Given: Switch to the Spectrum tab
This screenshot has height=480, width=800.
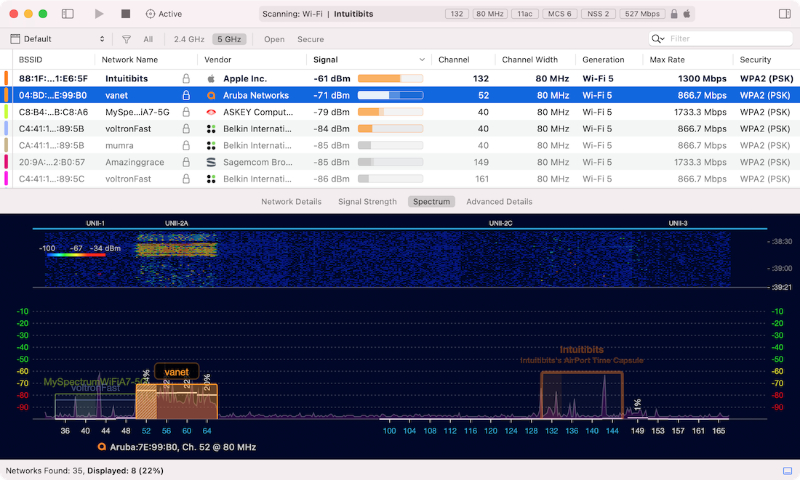Looking at the screenshot, I should (x=431, y=201).
